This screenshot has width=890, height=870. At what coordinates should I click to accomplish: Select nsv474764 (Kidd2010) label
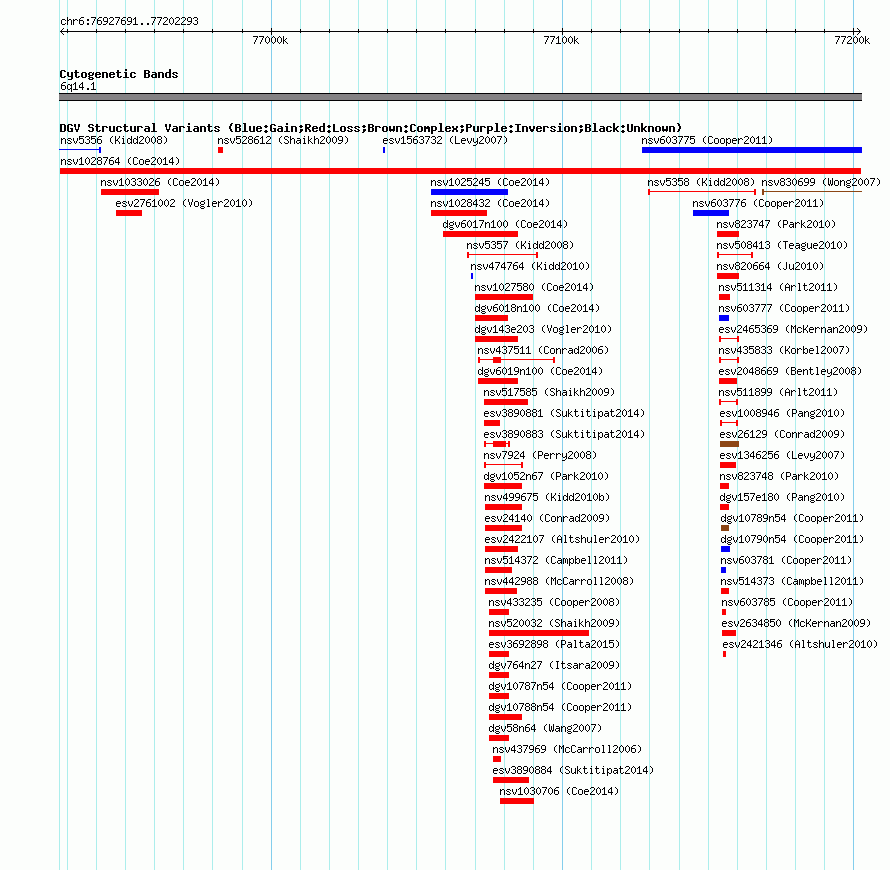pos(530,266)
